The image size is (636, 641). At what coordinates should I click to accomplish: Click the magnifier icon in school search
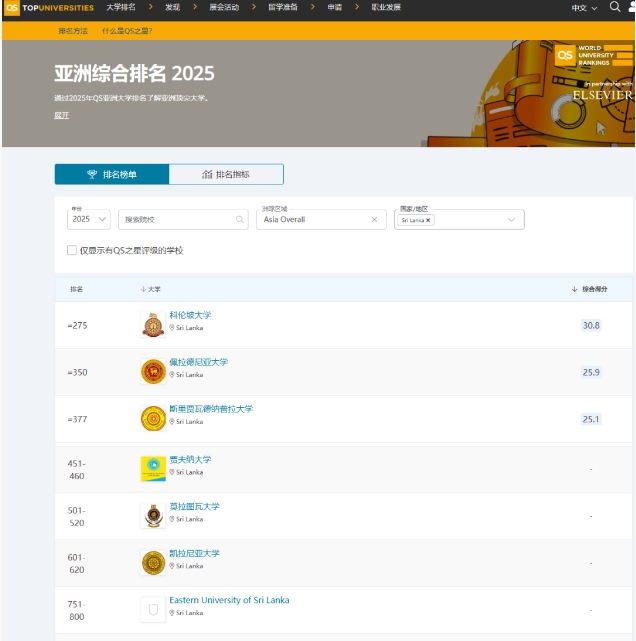point(240,220)
